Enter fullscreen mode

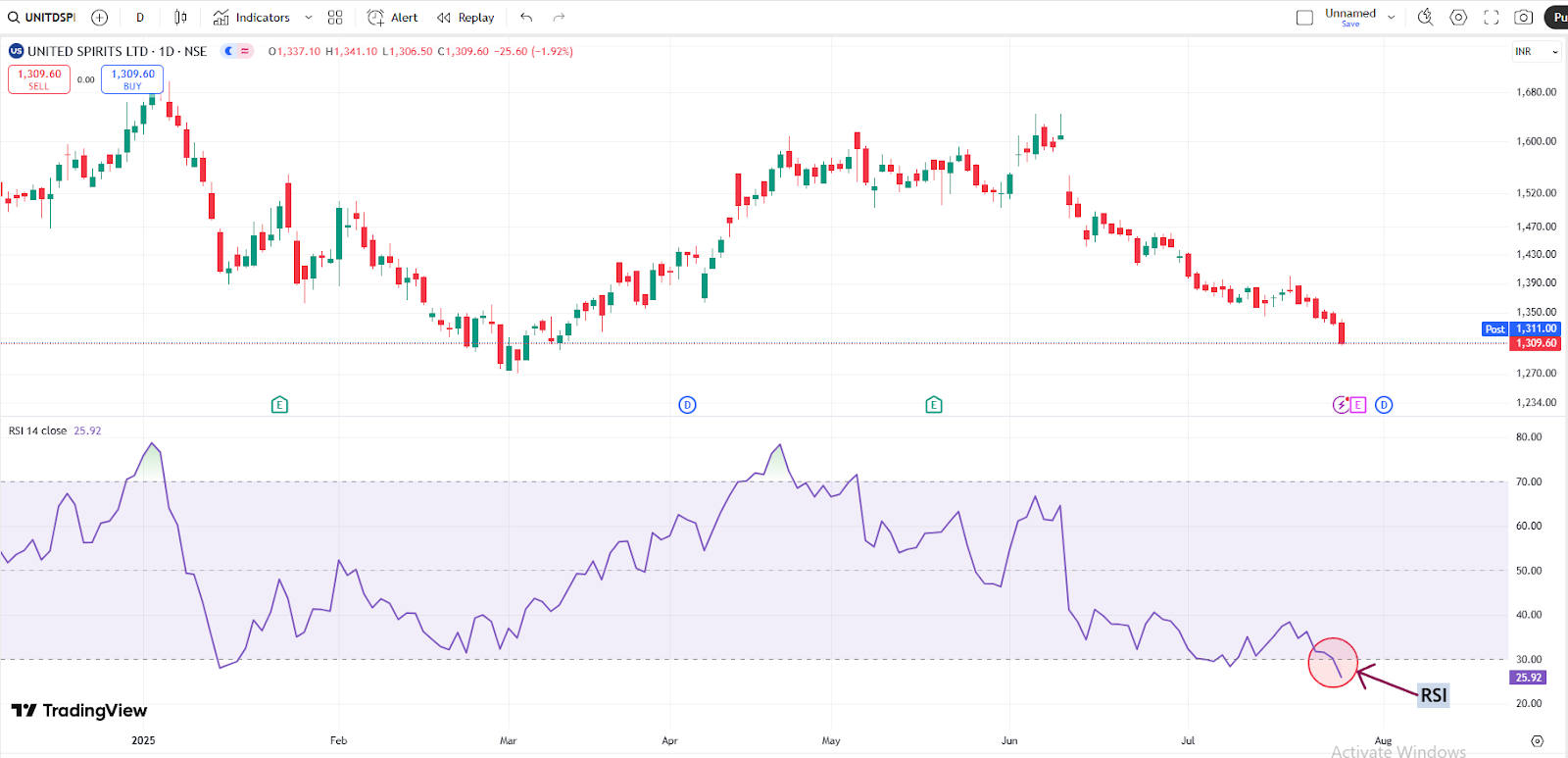point(1492,18)
